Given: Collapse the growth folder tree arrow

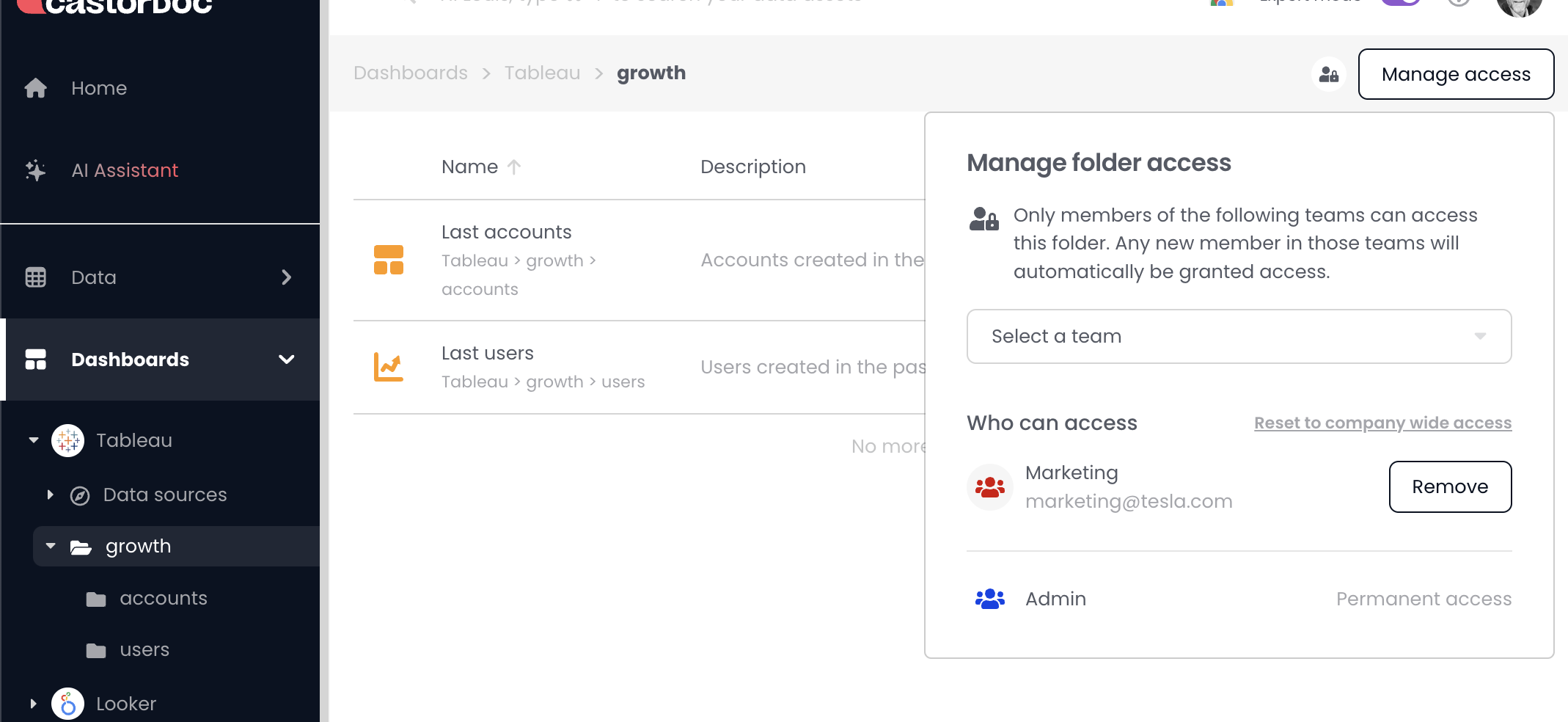Looking at the screenshot, I should [51, 546].
